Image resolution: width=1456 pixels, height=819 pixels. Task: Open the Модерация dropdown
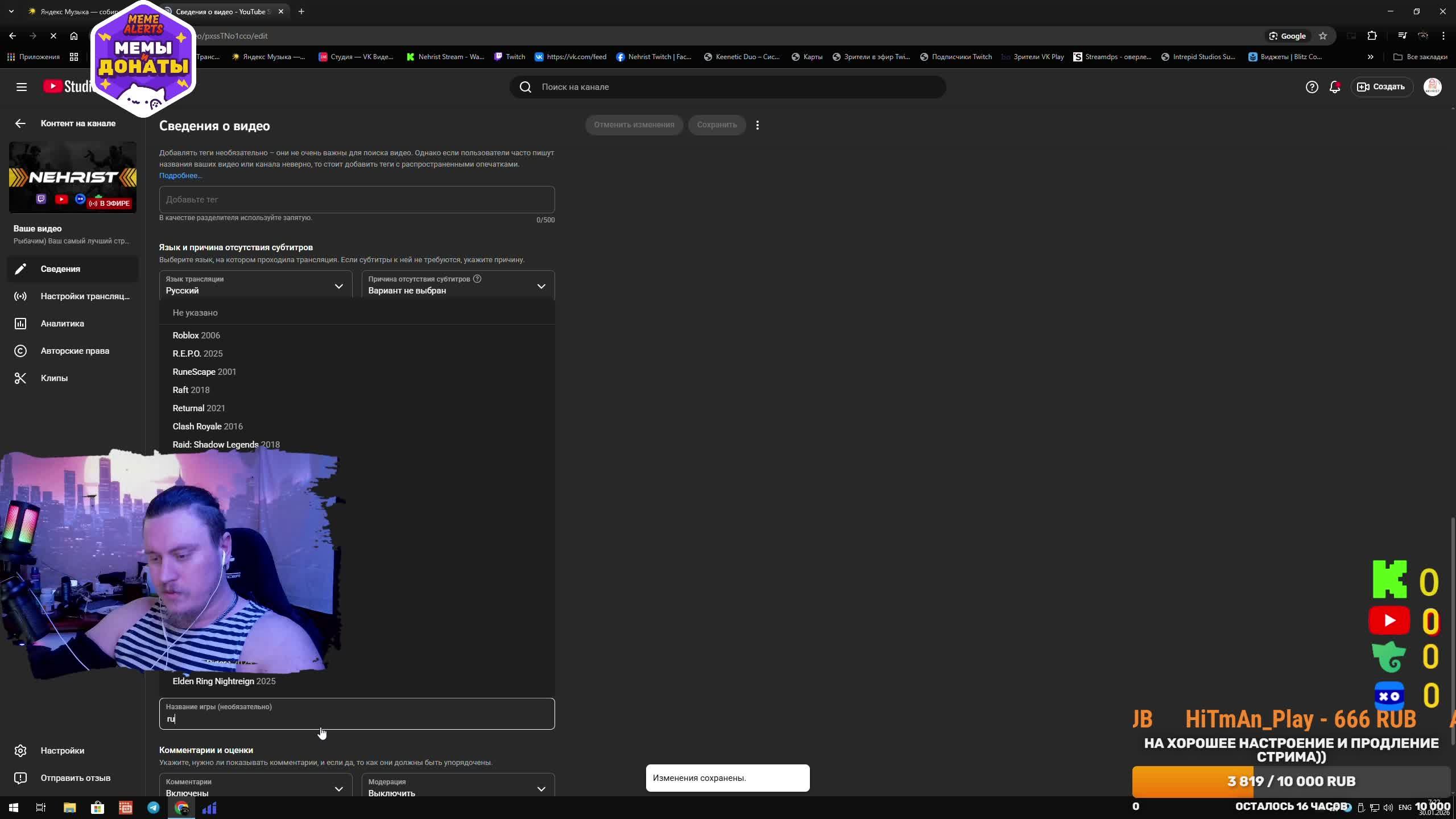(458, 788)
